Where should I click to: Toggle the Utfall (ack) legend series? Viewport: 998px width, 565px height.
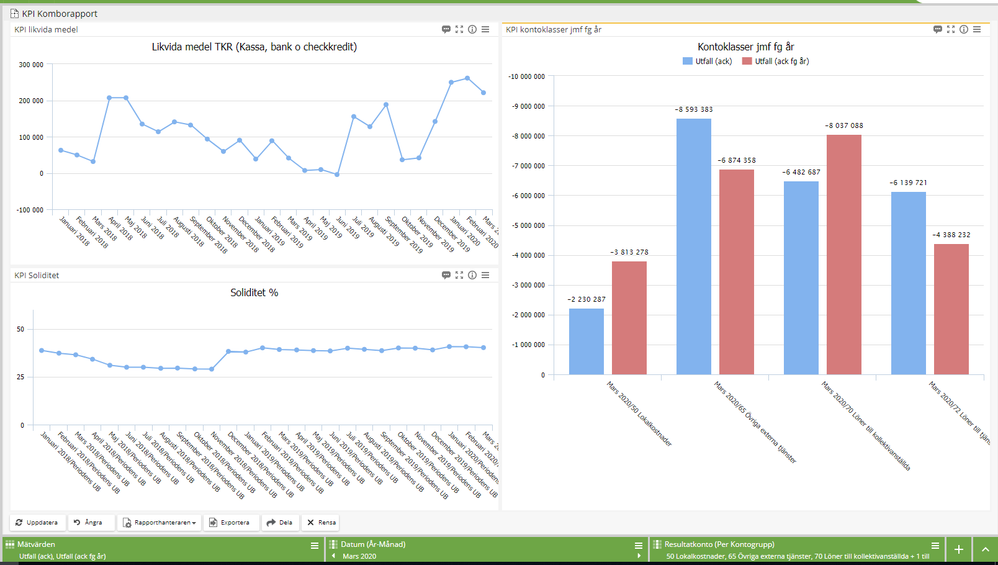click(707, 61)
